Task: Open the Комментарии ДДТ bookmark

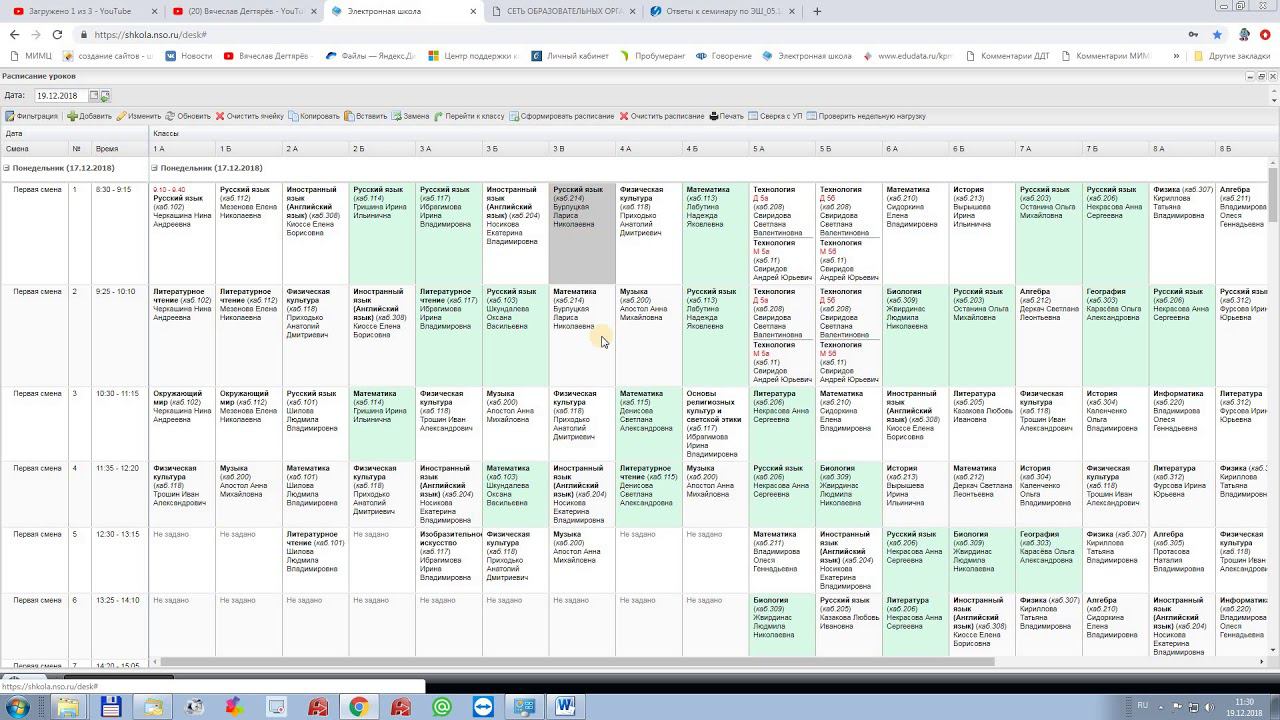Action: point(1007,56)
